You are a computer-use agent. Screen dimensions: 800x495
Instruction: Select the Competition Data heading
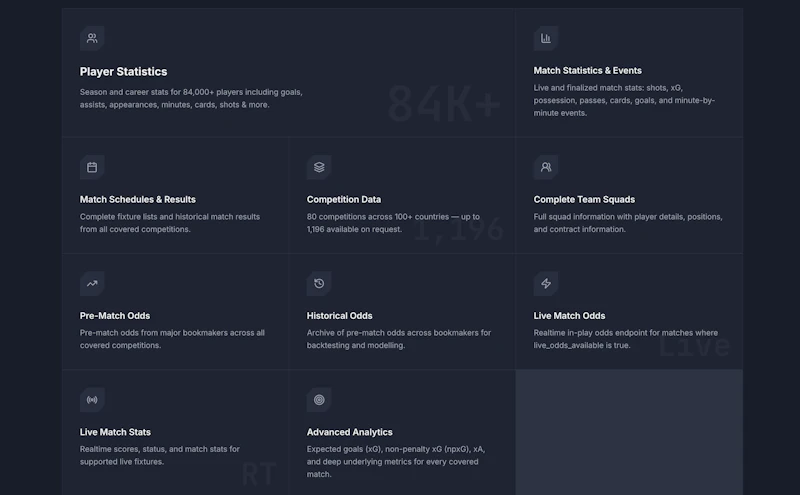click(344, 200)
